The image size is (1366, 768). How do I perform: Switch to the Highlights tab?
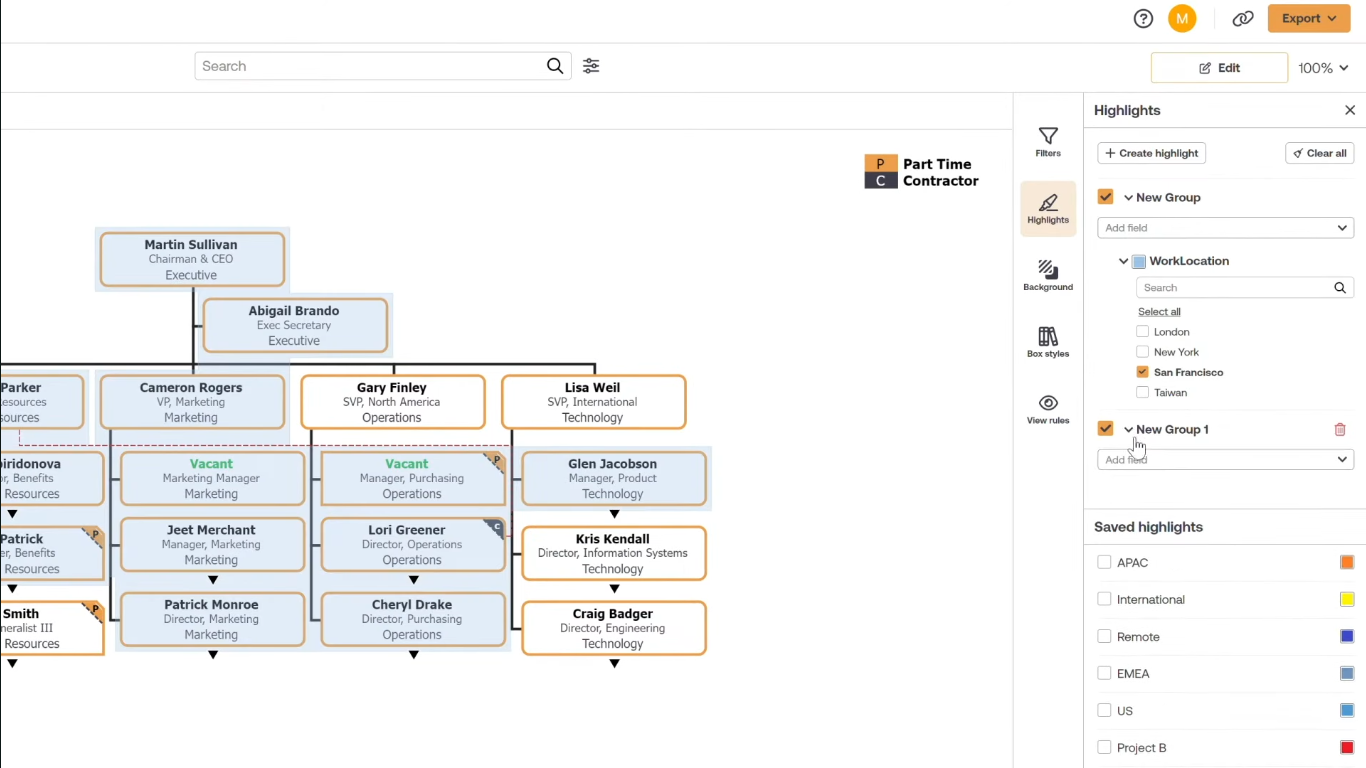click(x=1048, y=208)
